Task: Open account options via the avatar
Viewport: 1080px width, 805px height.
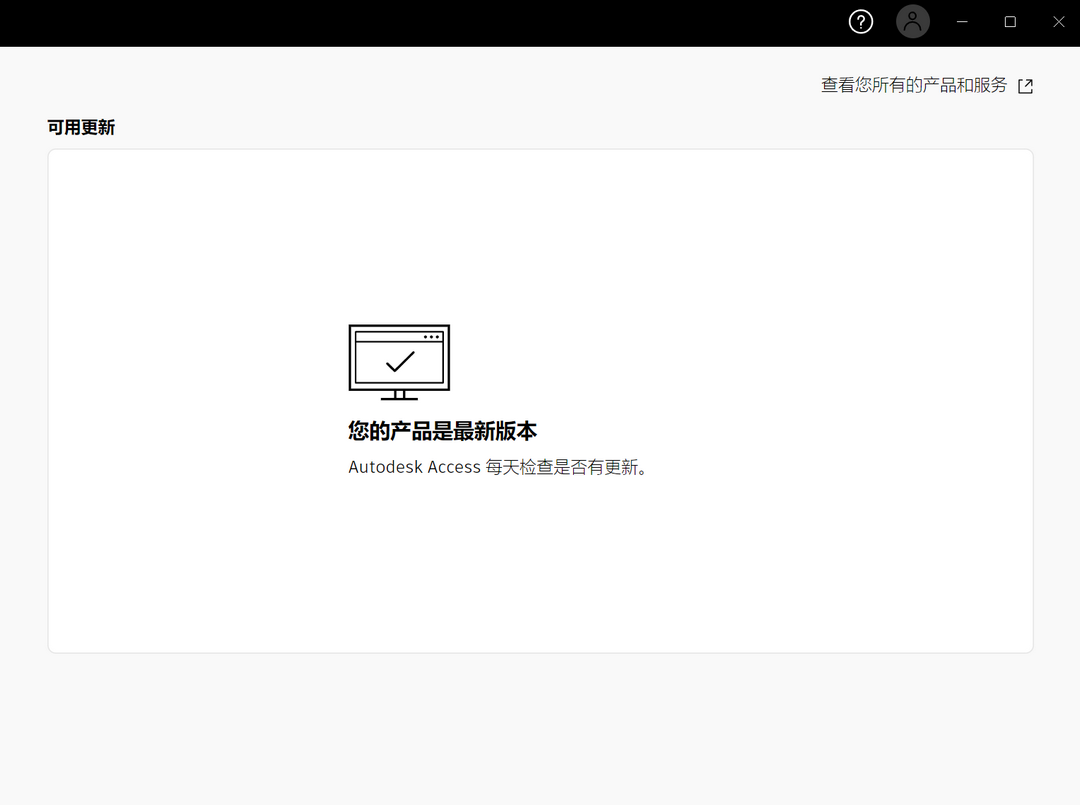Action: pos(912,21)
